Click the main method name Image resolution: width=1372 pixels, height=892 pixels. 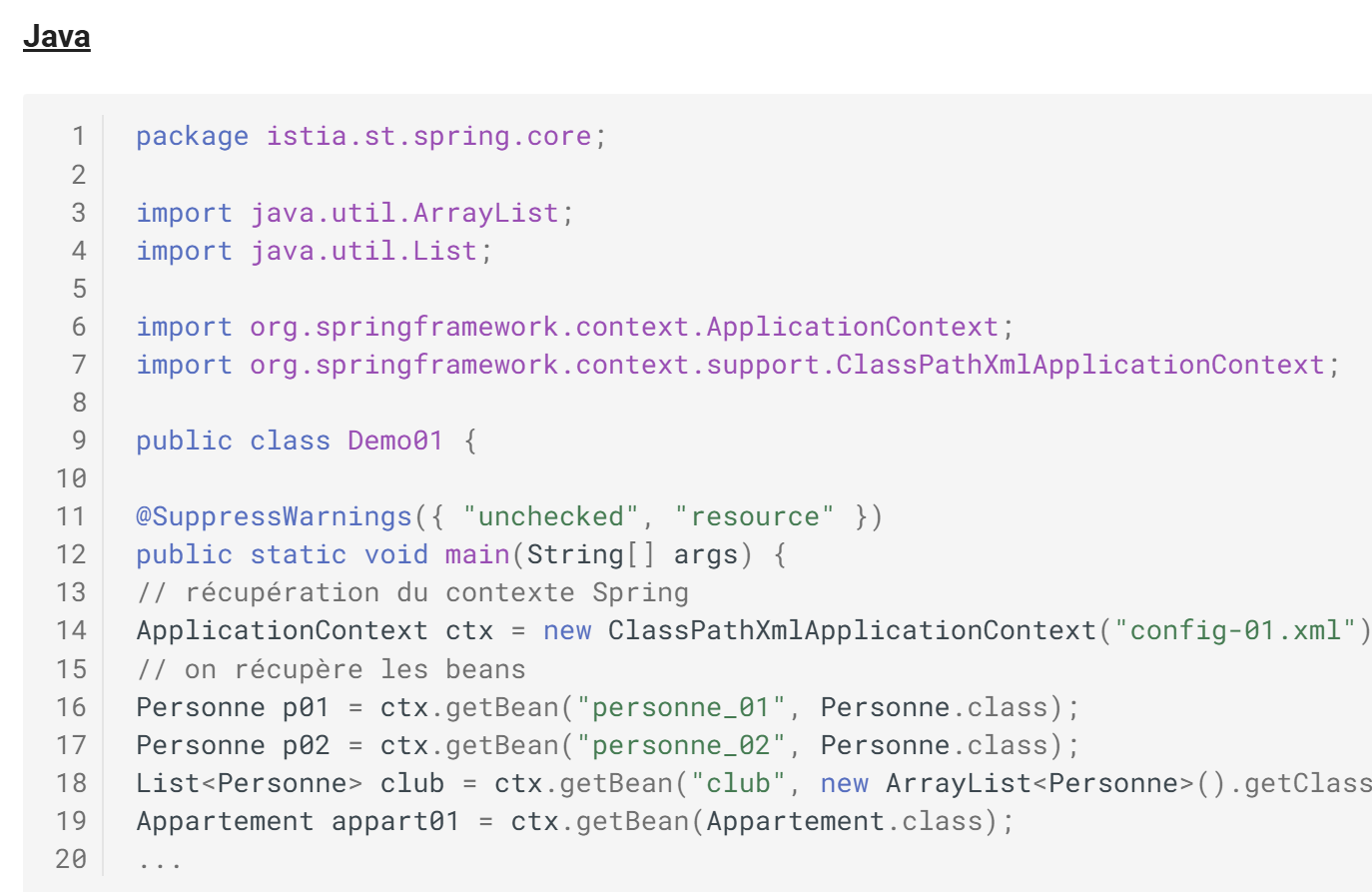[x=477, y=554]
